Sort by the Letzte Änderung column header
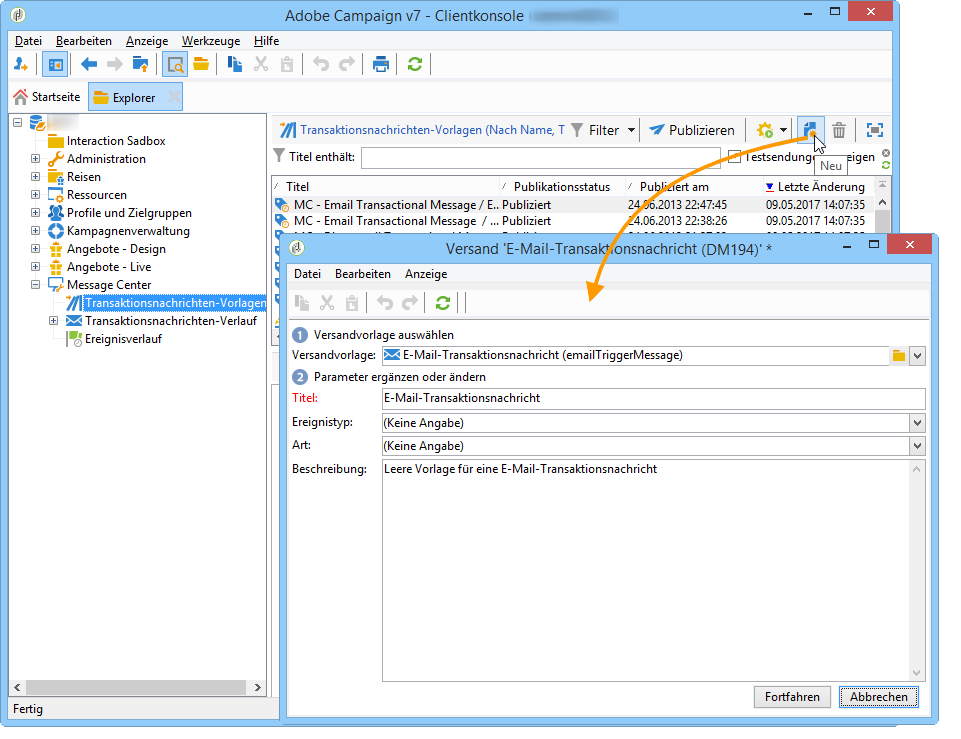This screenshot has width=961, height=739. [820, 187]
